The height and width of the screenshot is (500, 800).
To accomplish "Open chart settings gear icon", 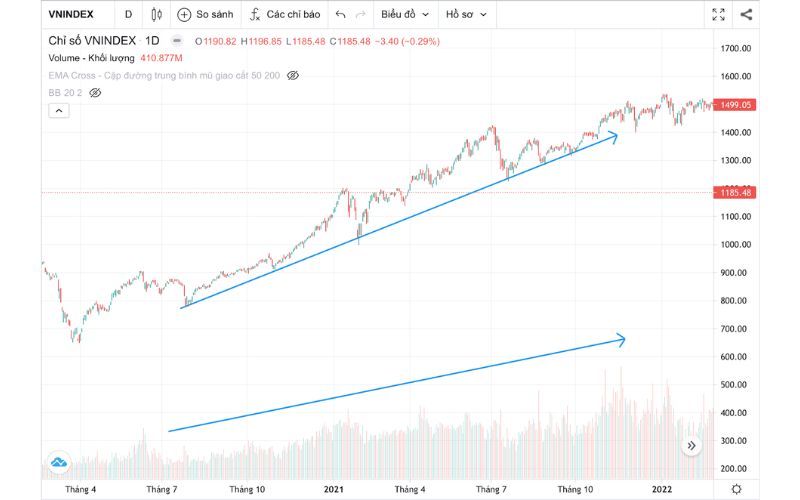I will pyautogui.click(x=736, y=489).
